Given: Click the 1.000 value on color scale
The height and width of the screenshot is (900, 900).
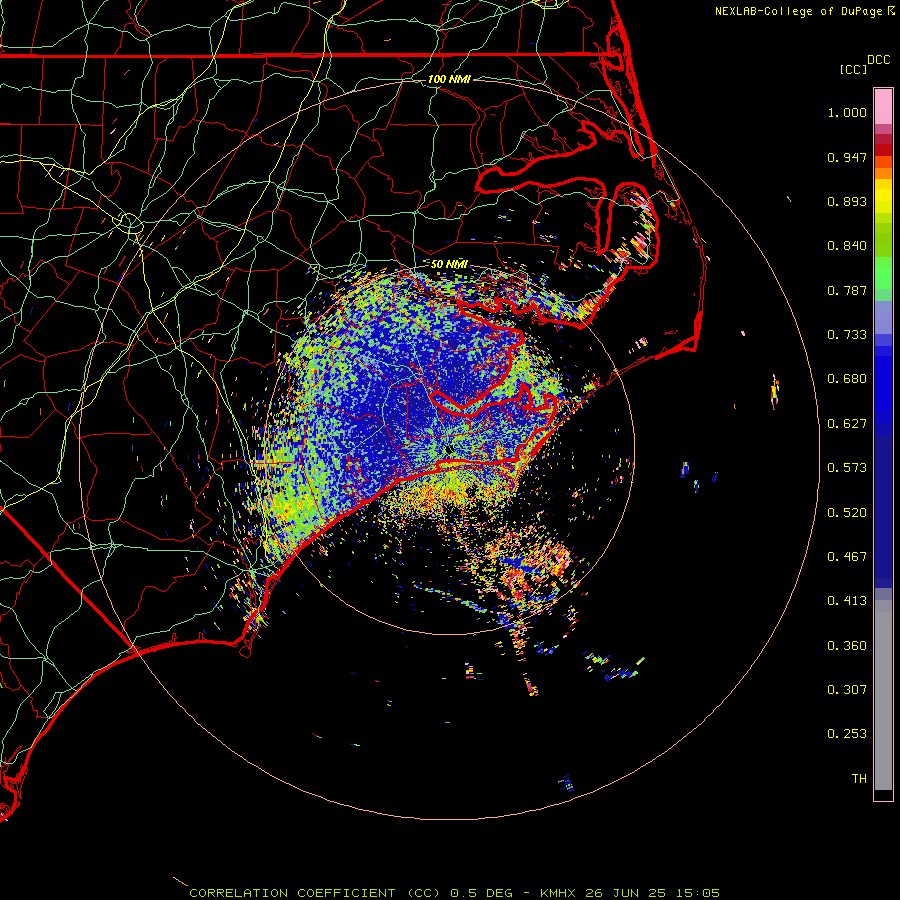Looking at the screenshot, I should [x=847, y=112].
